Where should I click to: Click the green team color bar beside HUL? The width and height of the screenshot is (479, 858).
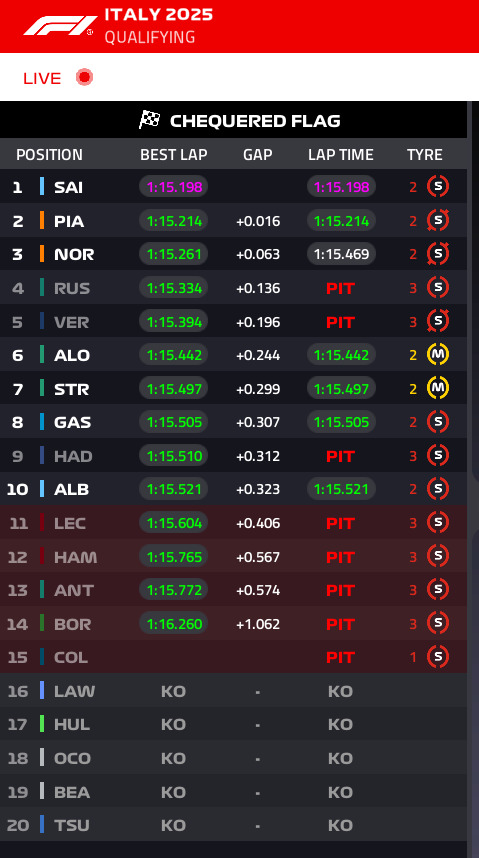point(42,724)
